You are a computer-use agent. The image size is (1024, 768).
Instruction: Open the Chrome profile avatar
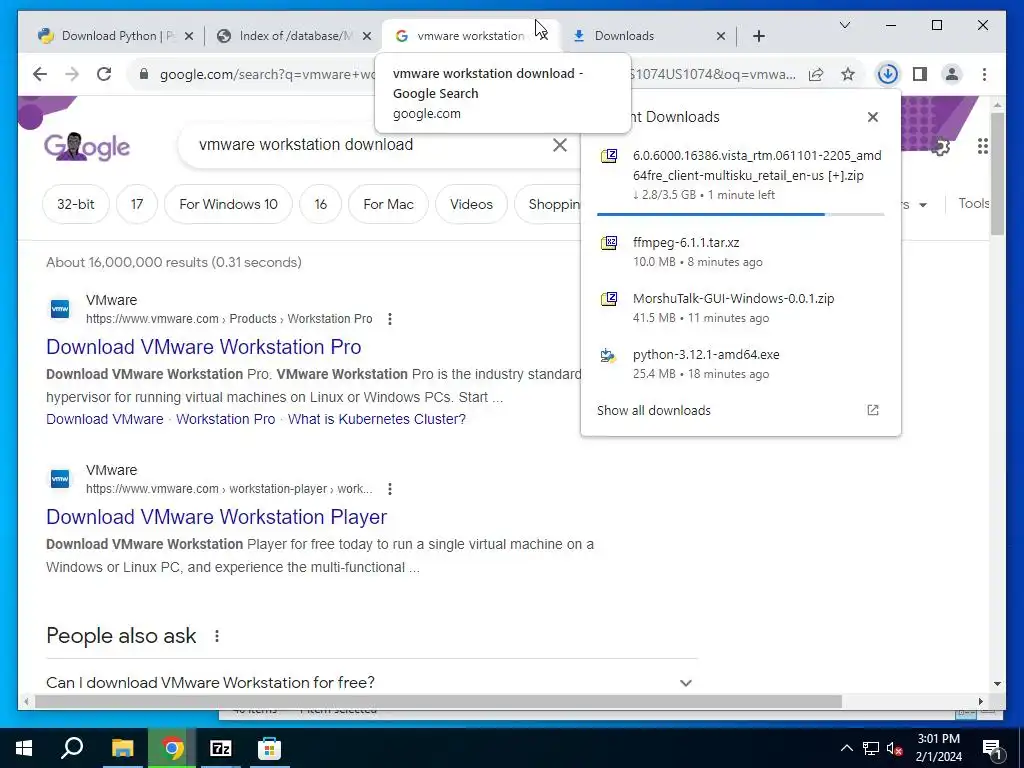coord(952,74)
